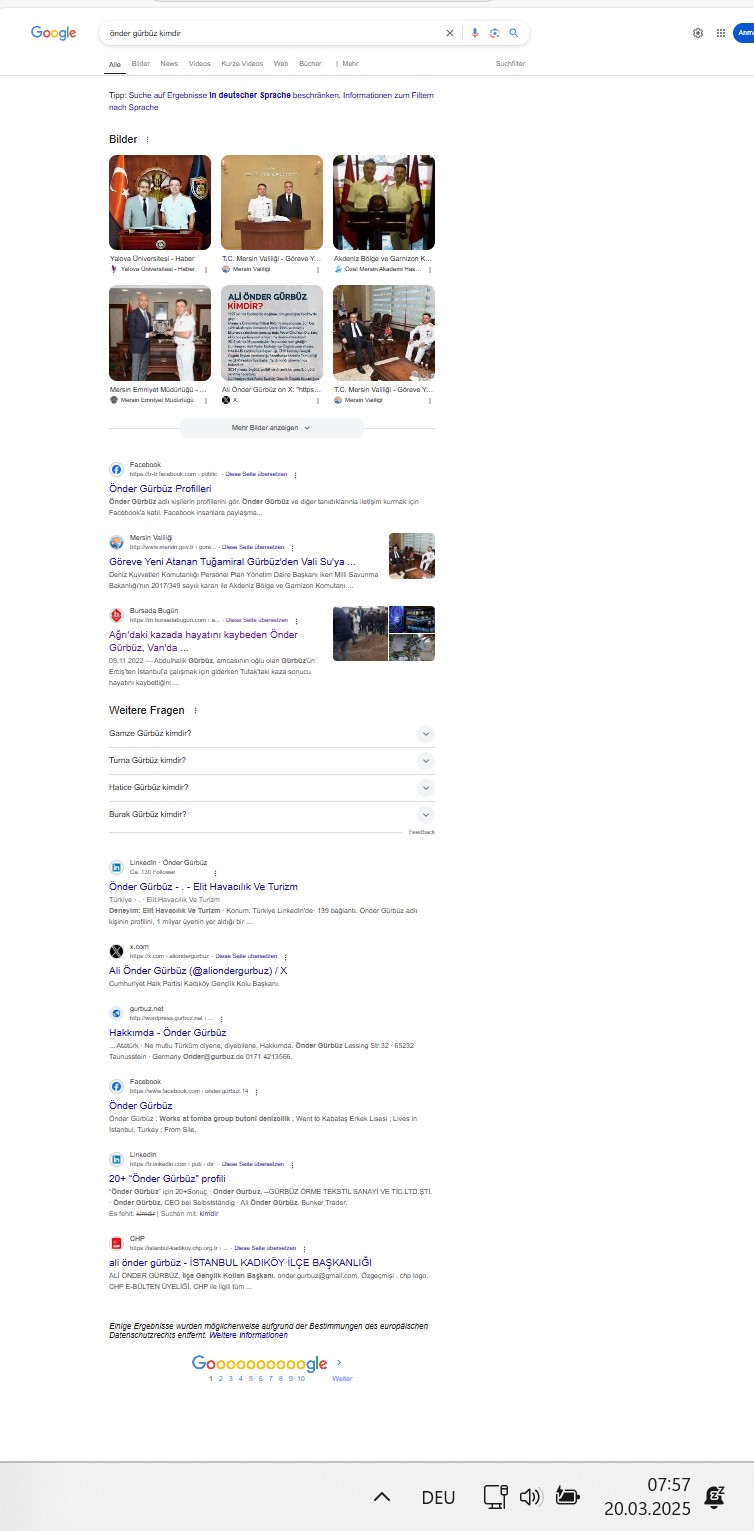
Task: Open volume speaker icon in system tray
Action: coord(530,1497)
